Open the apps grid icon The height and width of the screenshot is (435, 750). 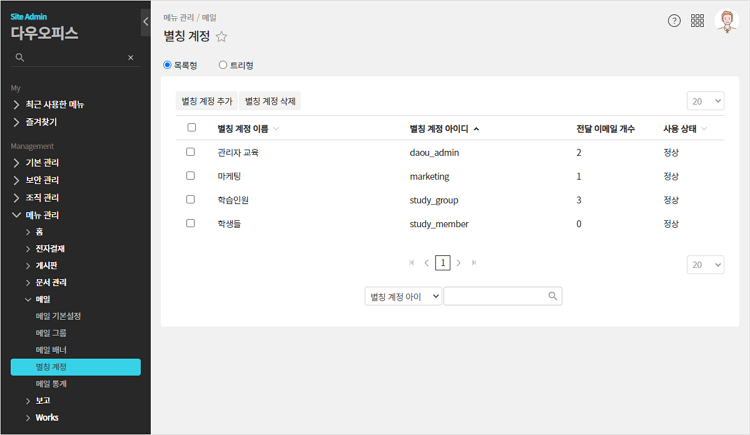coord(698,21)
